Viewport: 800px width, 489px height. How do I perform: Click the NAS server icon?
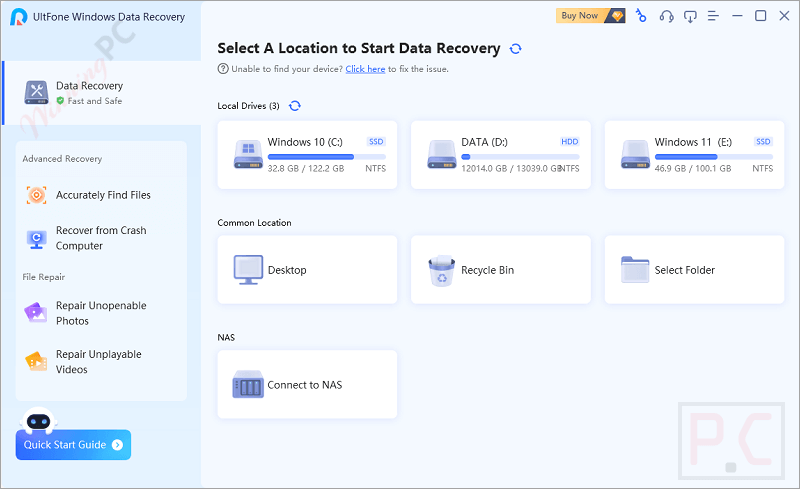tap(248, 384)
